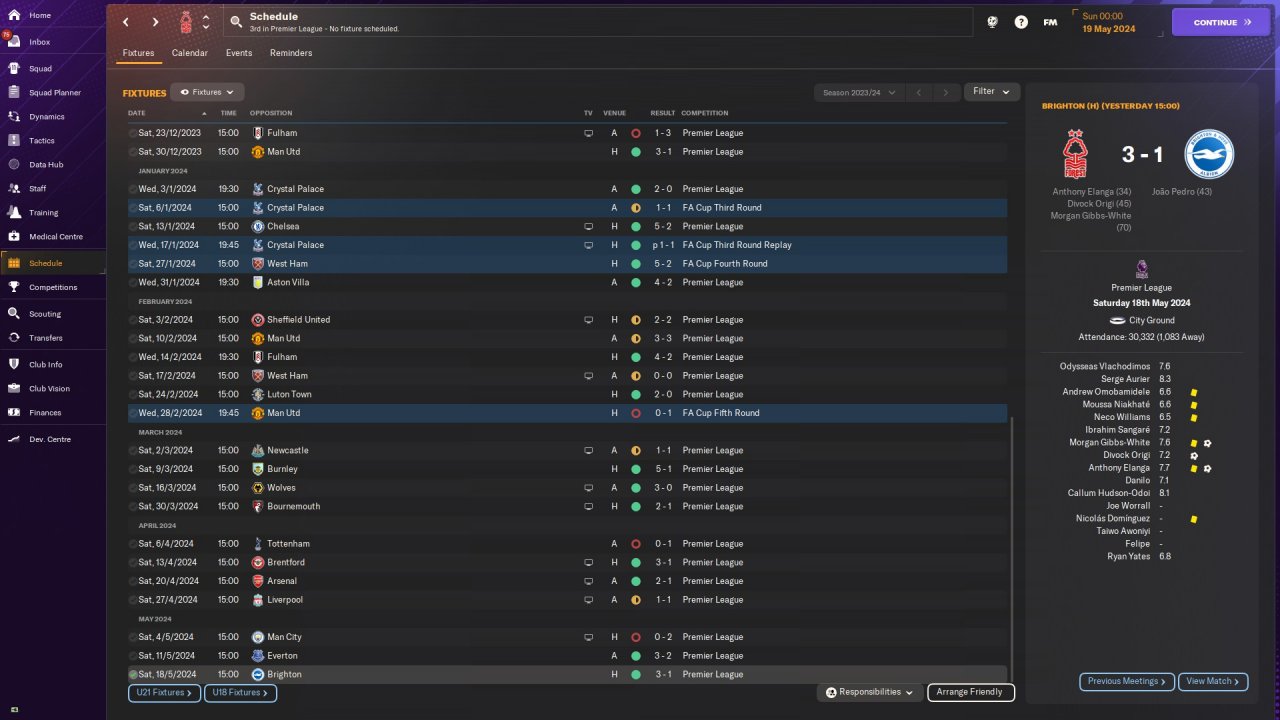This screenshot has height=720, width=1280.
Task: Click the Forest crest in match panel
Action: 1076,155
